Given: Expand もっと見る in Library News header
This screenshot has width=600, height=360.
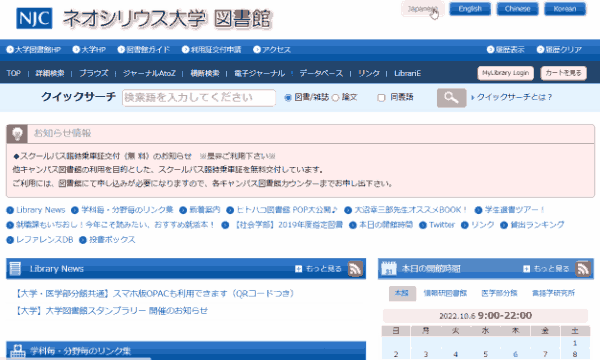Looking at the screenshot, I should click(x=319, y=269).
